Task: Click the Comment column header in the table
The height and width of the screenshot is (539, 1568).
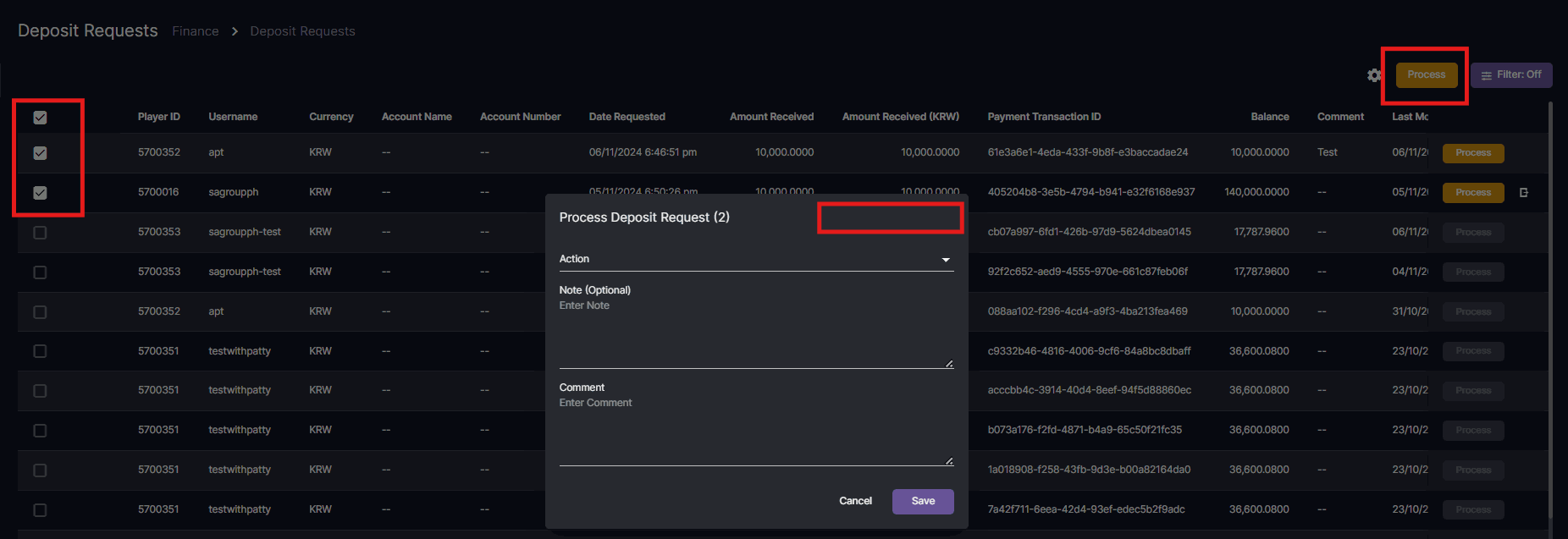Action: pyautogui.click(x=1340, y=117)
